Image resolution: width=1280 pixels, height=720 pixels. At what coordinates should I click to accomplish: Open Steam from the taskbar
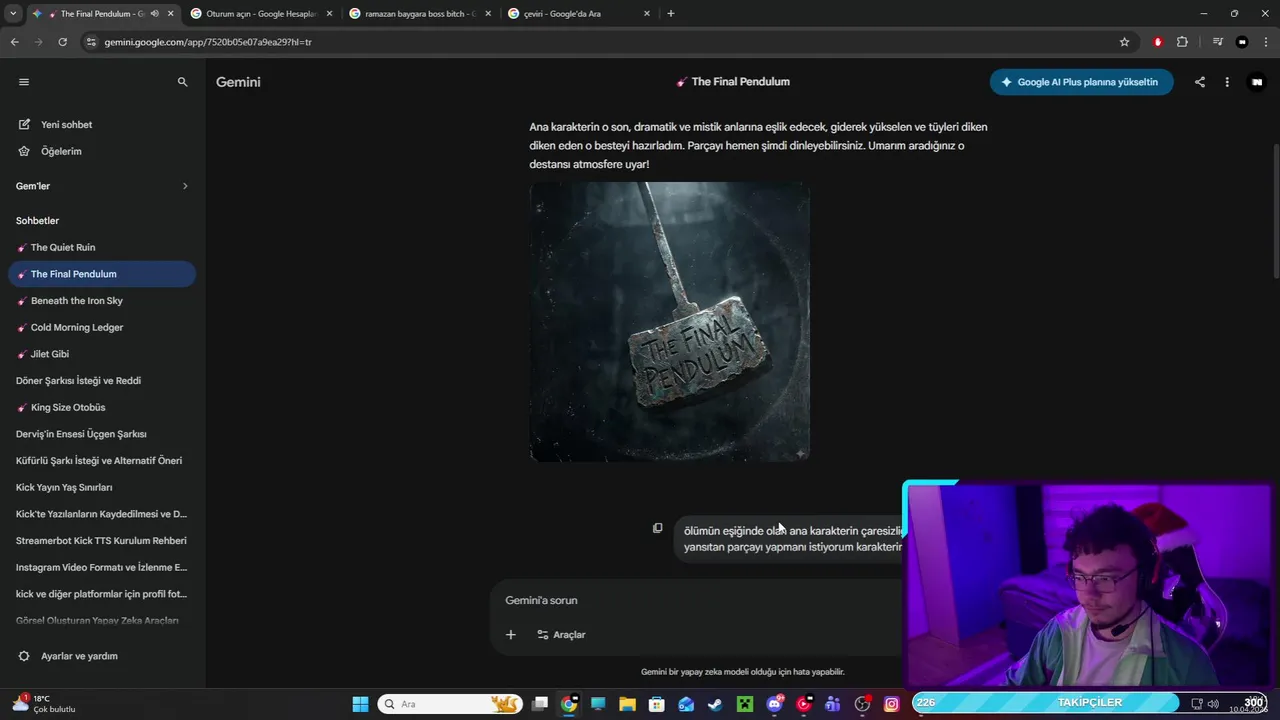[715, 704]
